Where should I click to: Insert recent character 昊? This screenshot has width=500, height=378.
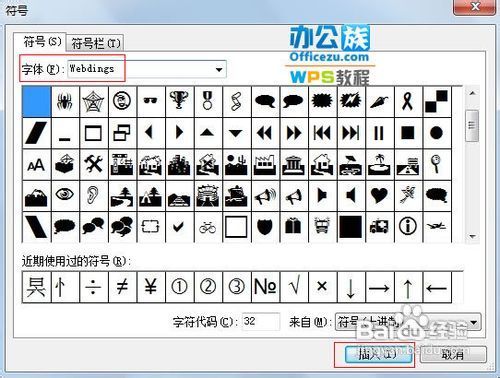(36, 287)
